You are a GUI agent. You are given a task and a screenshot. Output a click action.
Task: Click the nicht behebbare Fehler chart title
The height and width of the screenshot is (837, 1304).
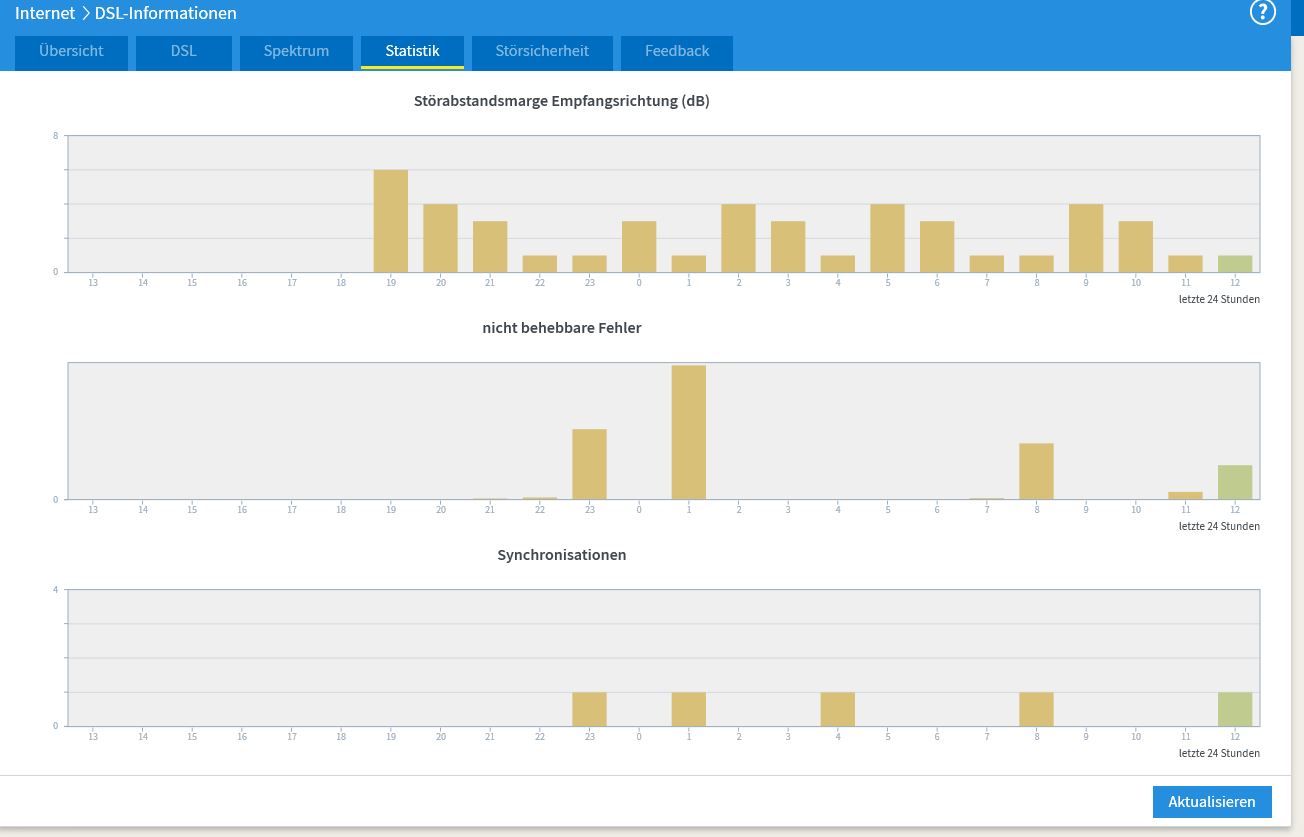562,328
